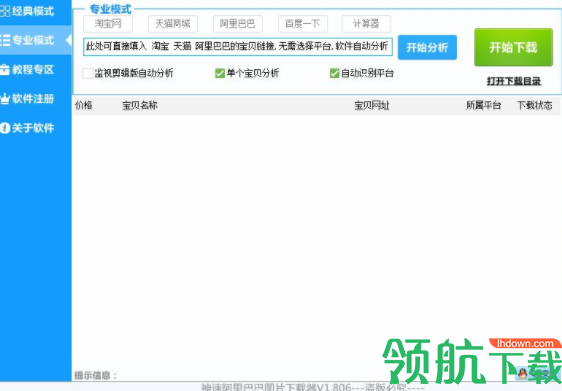Click the list icon beside 专业模式
The image size is (562, 391).
click(5, 40)
